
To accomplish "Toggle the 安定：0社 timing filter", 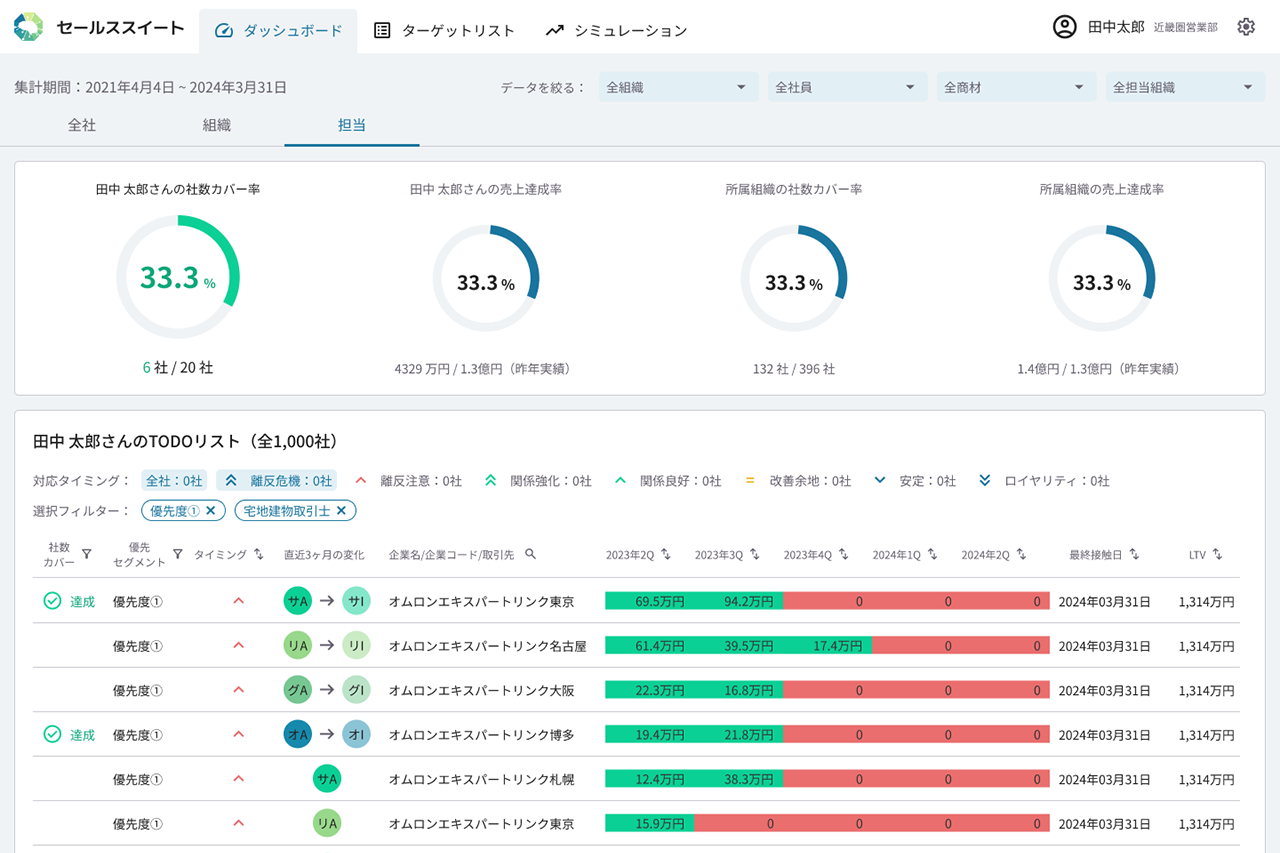I will coord(914,481).
